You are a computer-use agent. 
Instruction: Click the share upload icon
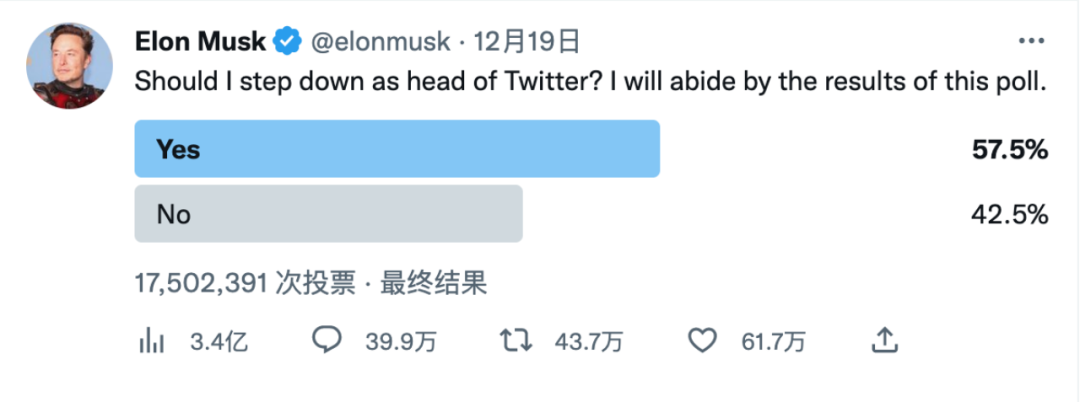click(x=883, y=341)
